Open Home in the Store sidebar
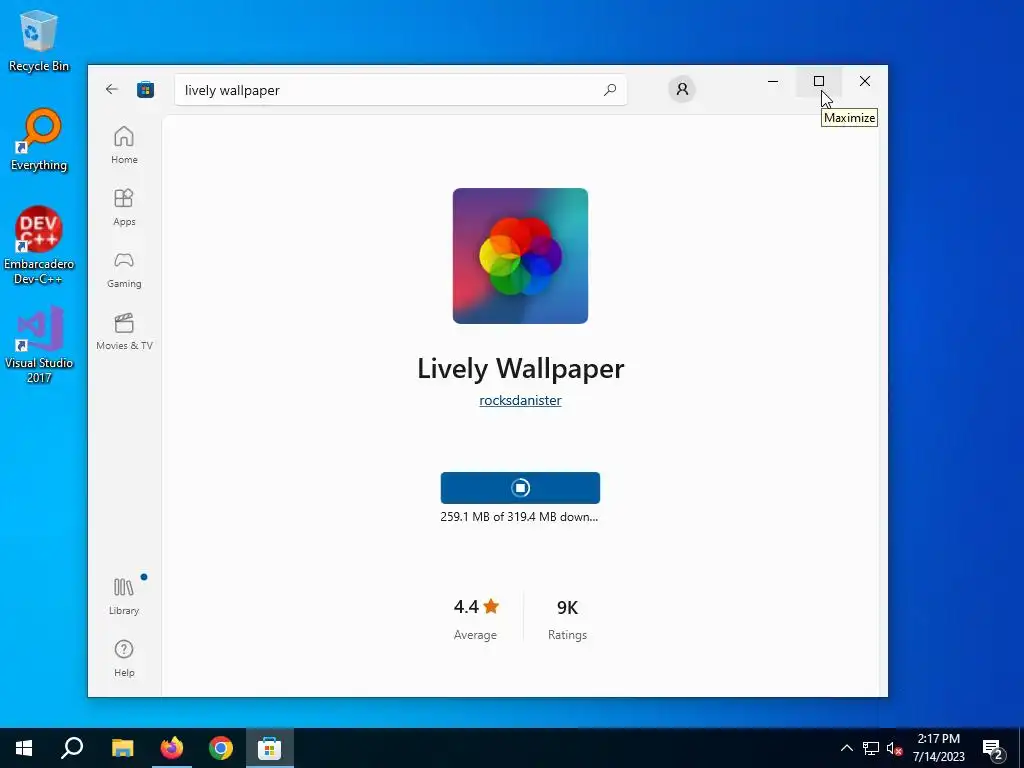This screenshot has width=1024, height=768. tap(124, 145)
